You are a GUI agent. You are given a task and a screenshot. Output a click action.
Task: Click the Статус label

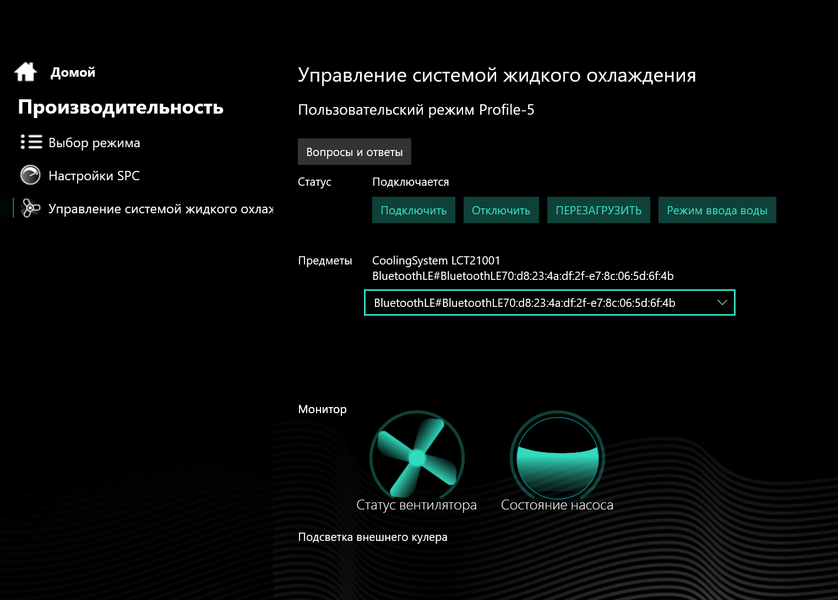coord(314,182)
